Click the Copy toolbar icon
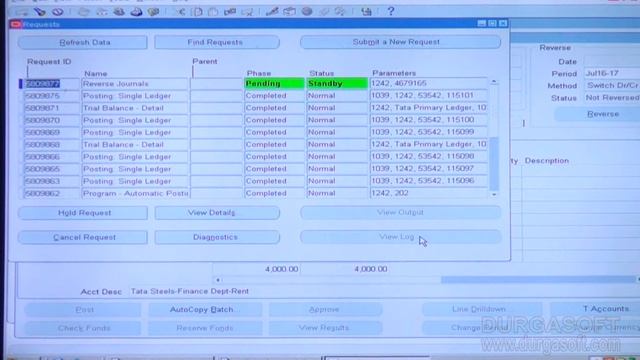Viewport: 640px width, 360px height. [198, 11]
